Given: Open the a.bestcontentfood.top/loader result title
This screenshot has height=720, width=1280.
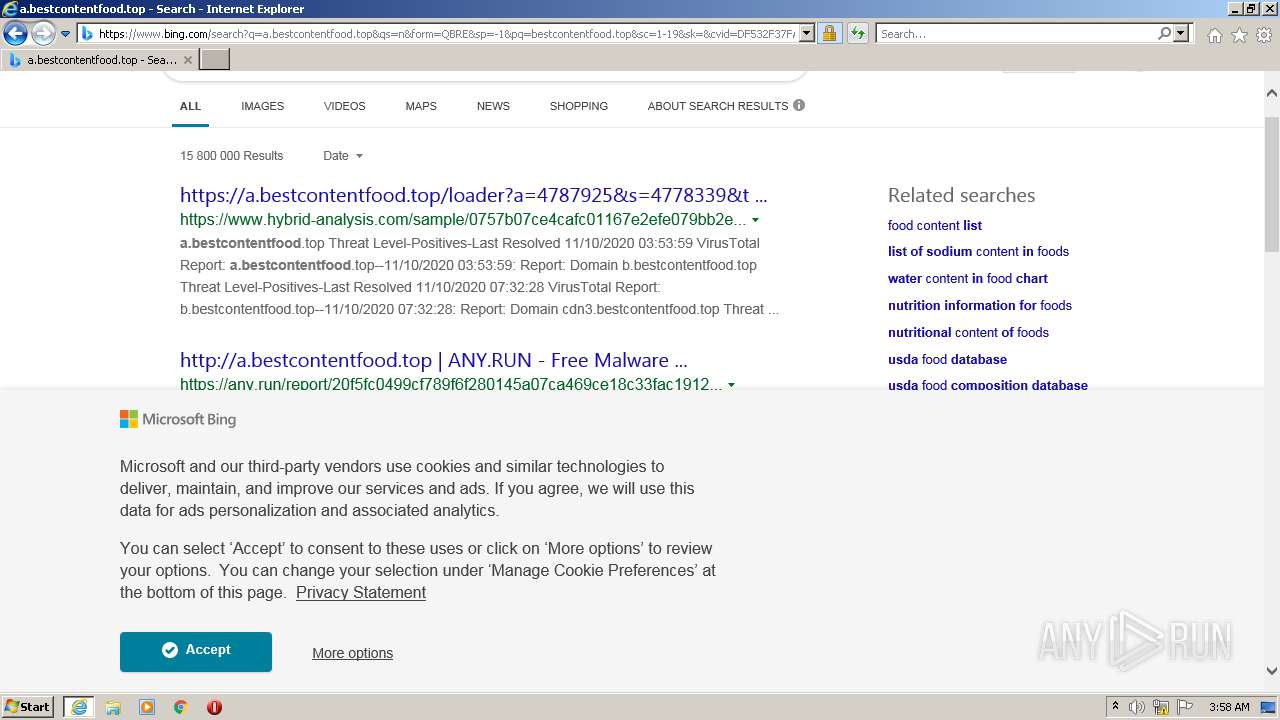Looking at the screenshot, I should coord(474,195).
